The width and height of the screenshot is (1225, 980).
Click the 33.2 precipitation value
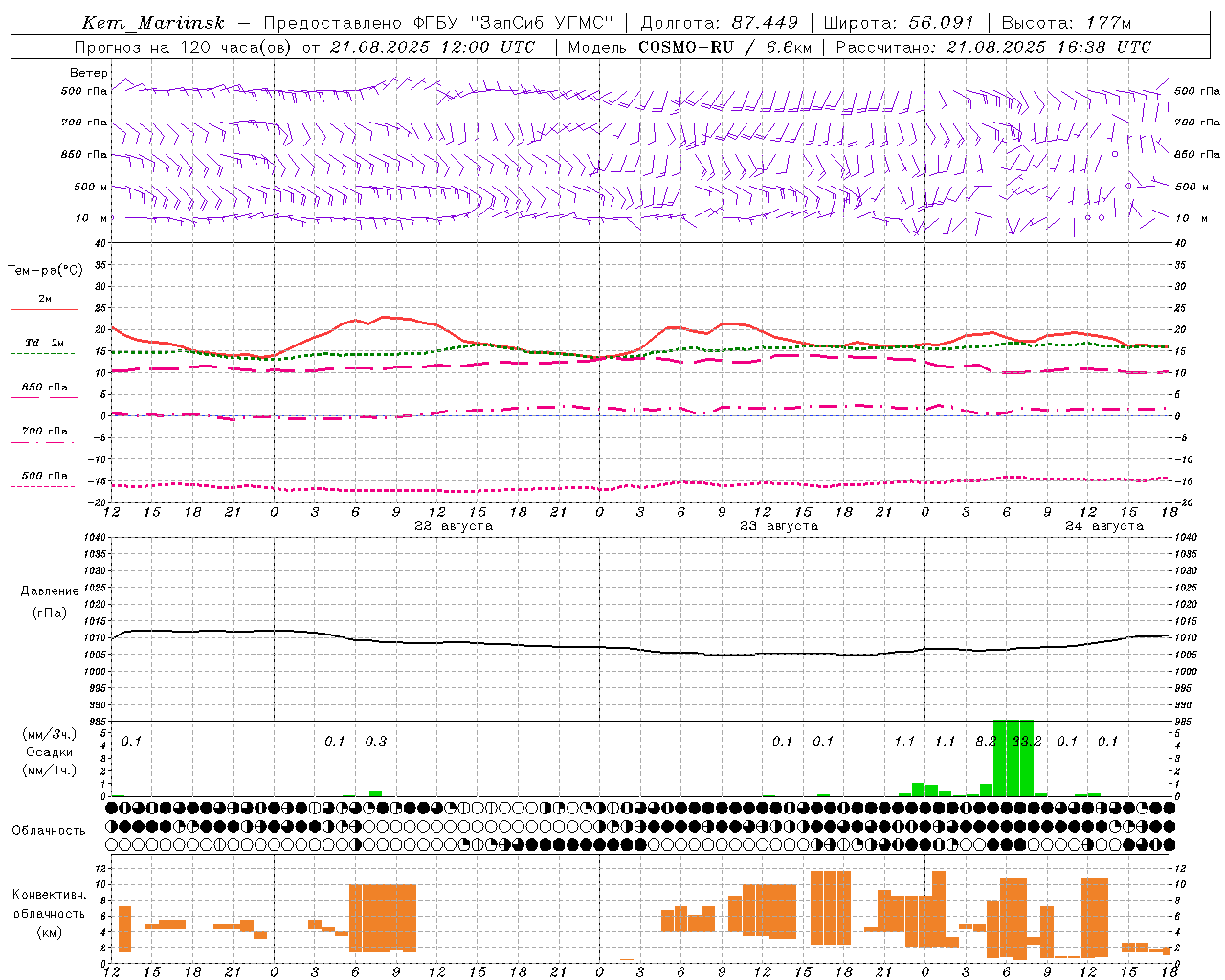[x=1027, y=742]
